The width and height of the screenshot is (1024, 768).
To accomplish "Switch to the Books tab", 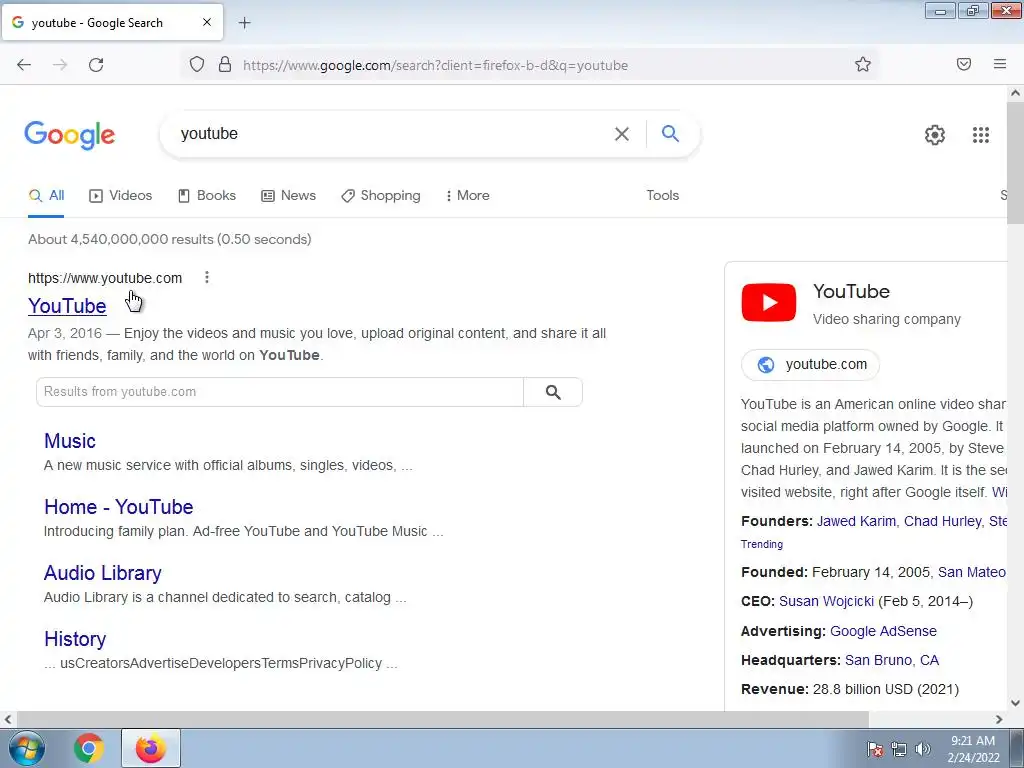I will (207, 196).
